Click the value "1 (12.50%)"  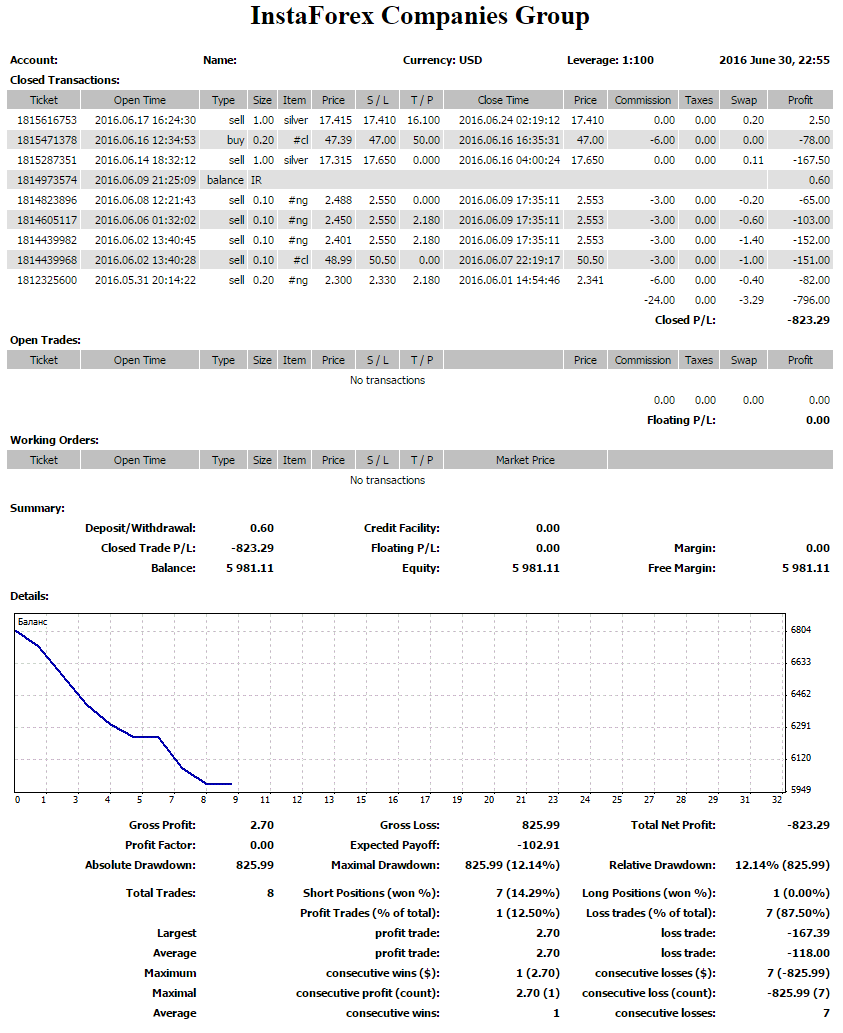coord(528,913)
